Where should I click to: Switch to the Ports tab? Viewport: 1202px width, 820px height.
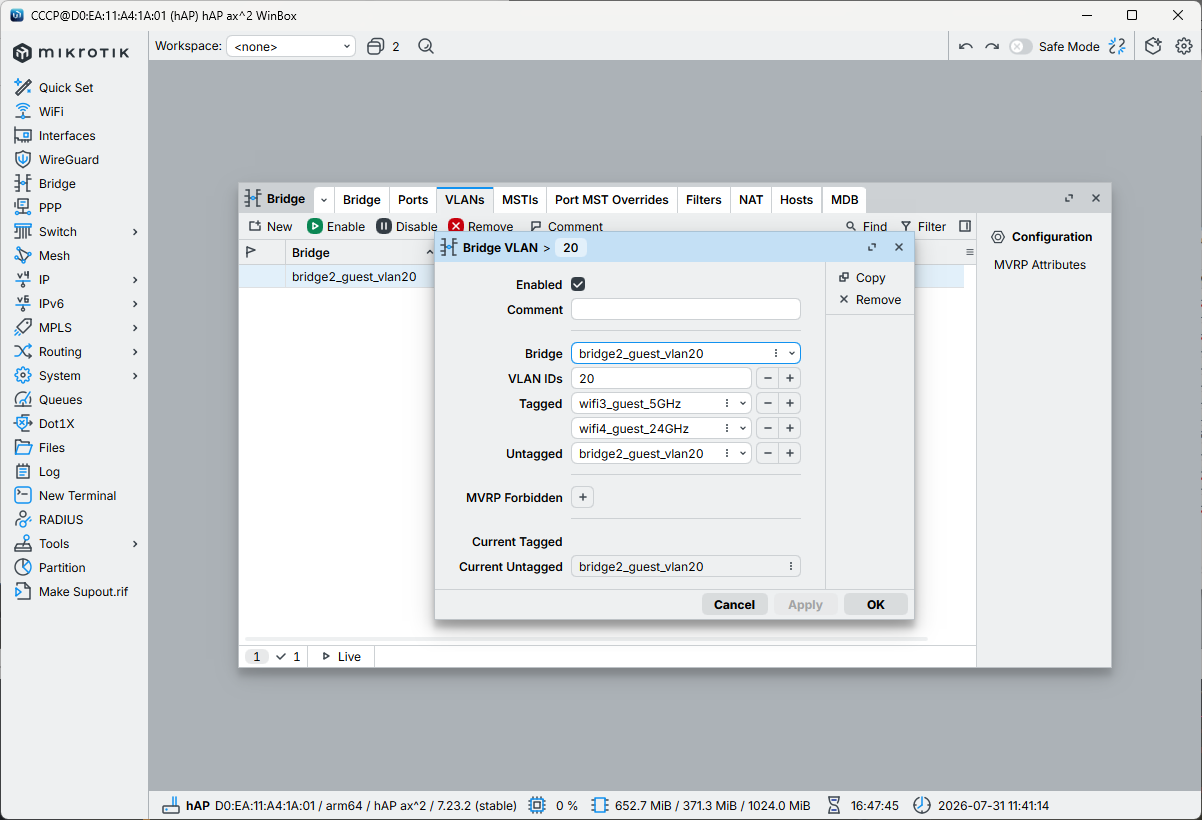tap(413, 199)
